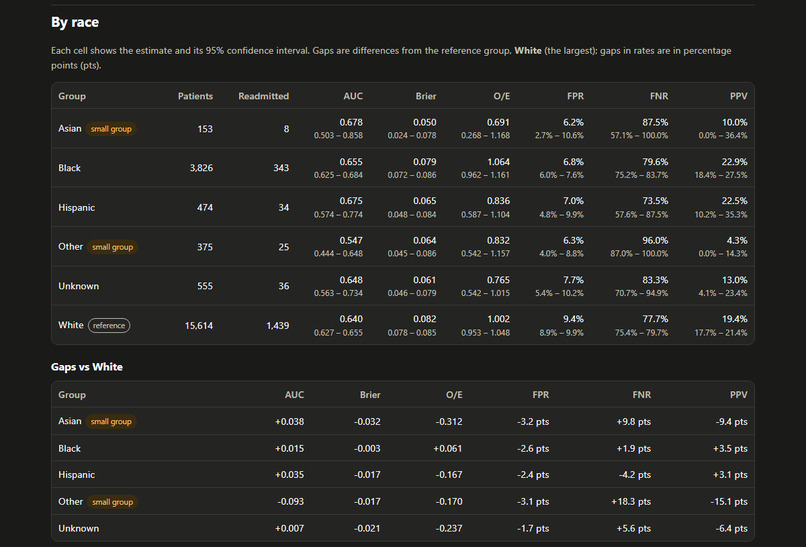Viewport: 806px width, 547px height.
Task: Click the "small group" badge beside Asian in the top table
Action: [x=111, y=129]
